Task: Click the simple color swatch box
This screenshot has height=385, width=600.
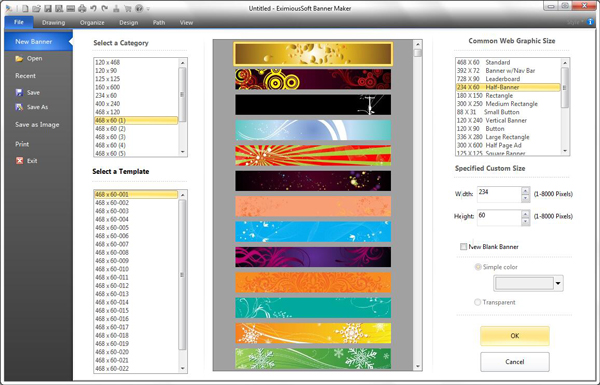Action: [524, 284]
